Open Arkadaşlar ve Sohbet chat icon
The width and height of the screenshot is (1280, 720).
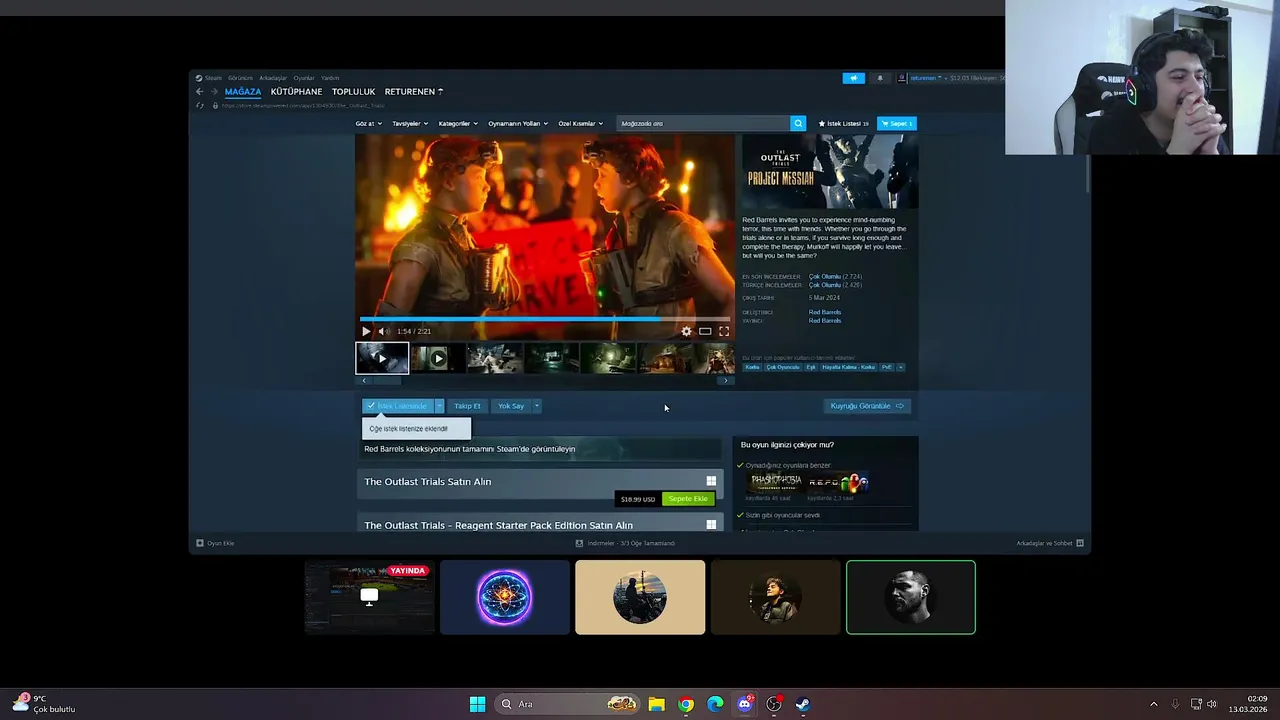click(x=1080, y=543)
